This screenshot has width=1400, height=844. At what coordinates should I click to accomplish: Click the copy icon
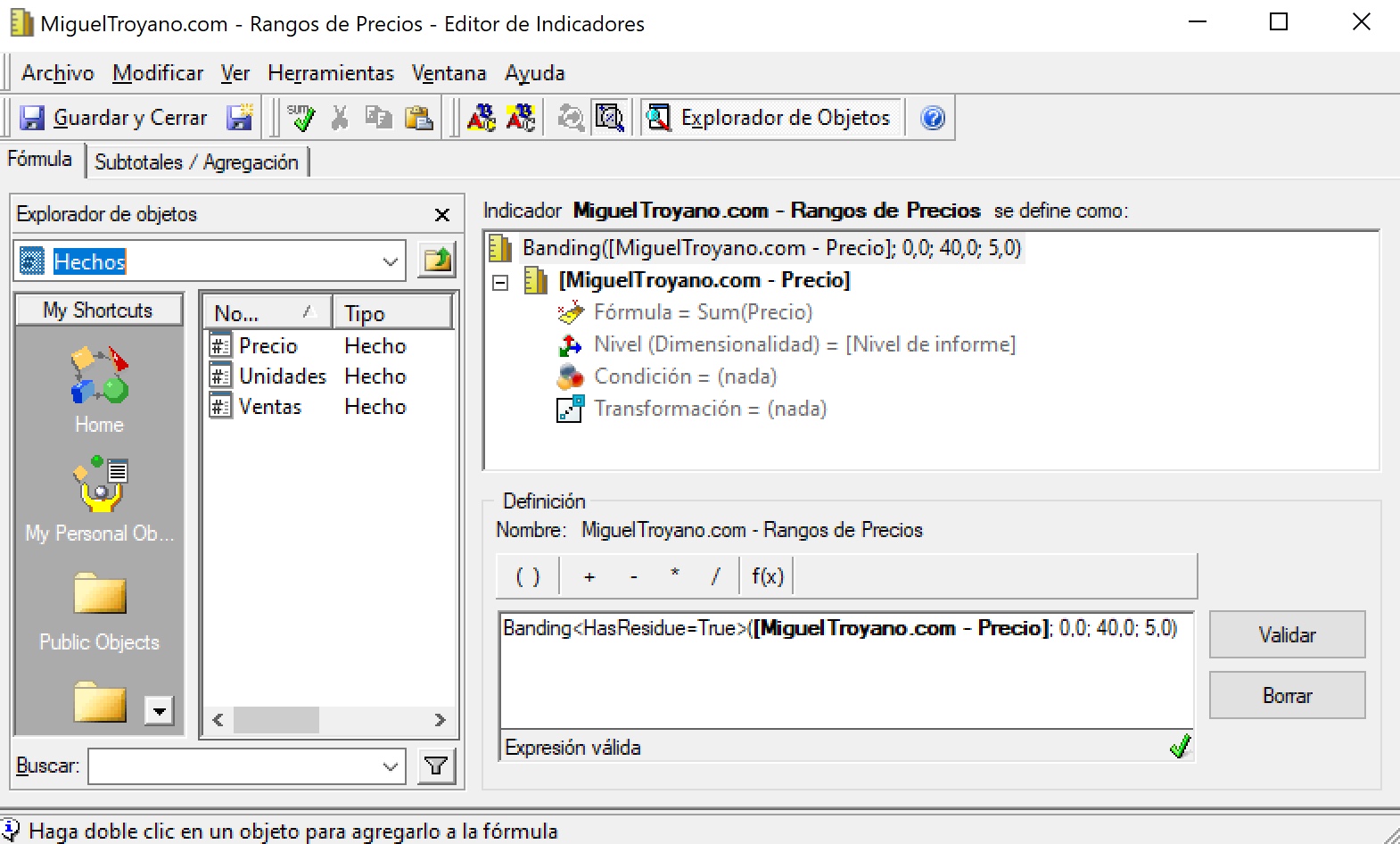coord(379,118)
